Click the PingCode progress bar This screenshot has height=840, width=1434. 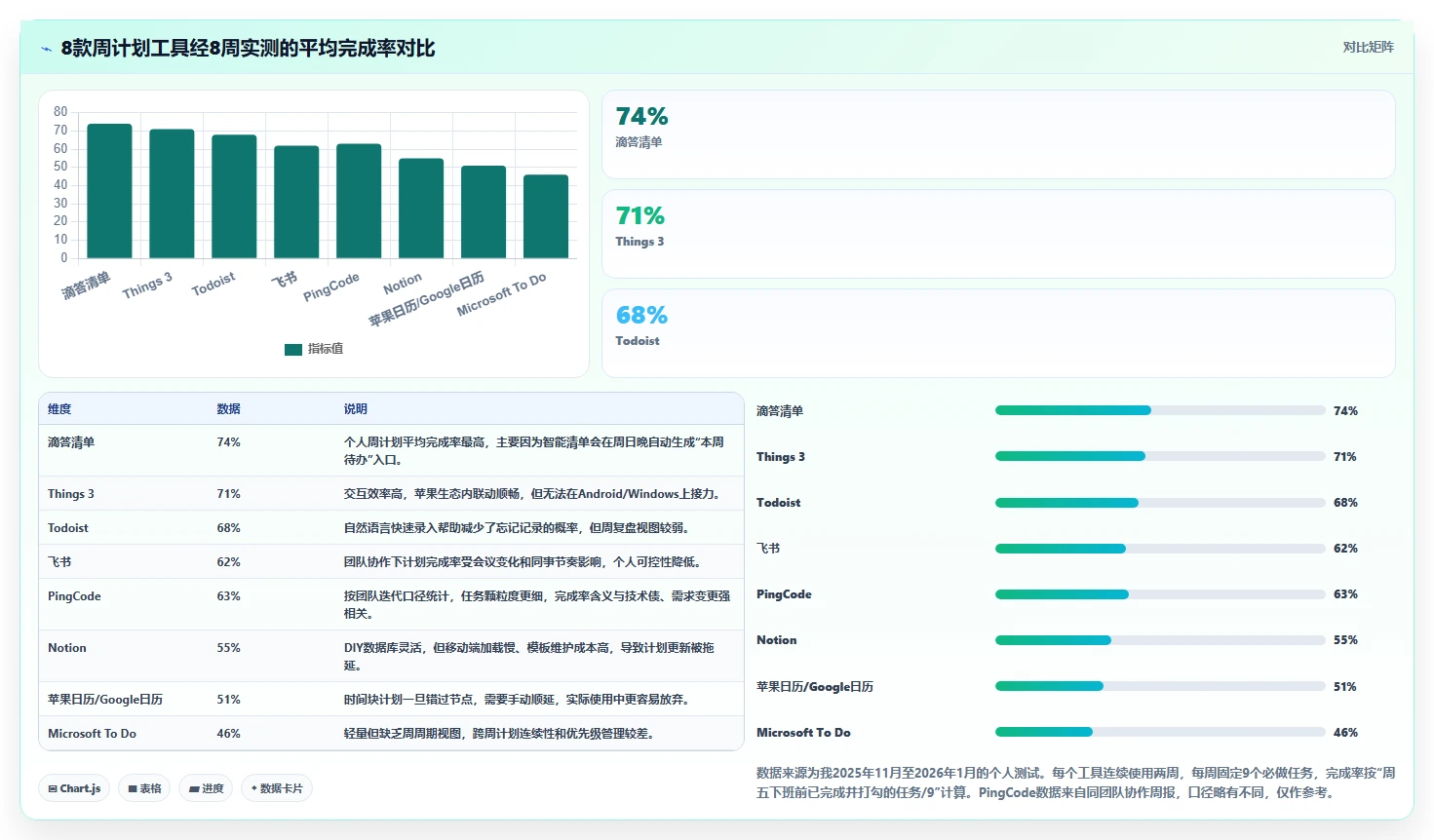point(1160,594)
